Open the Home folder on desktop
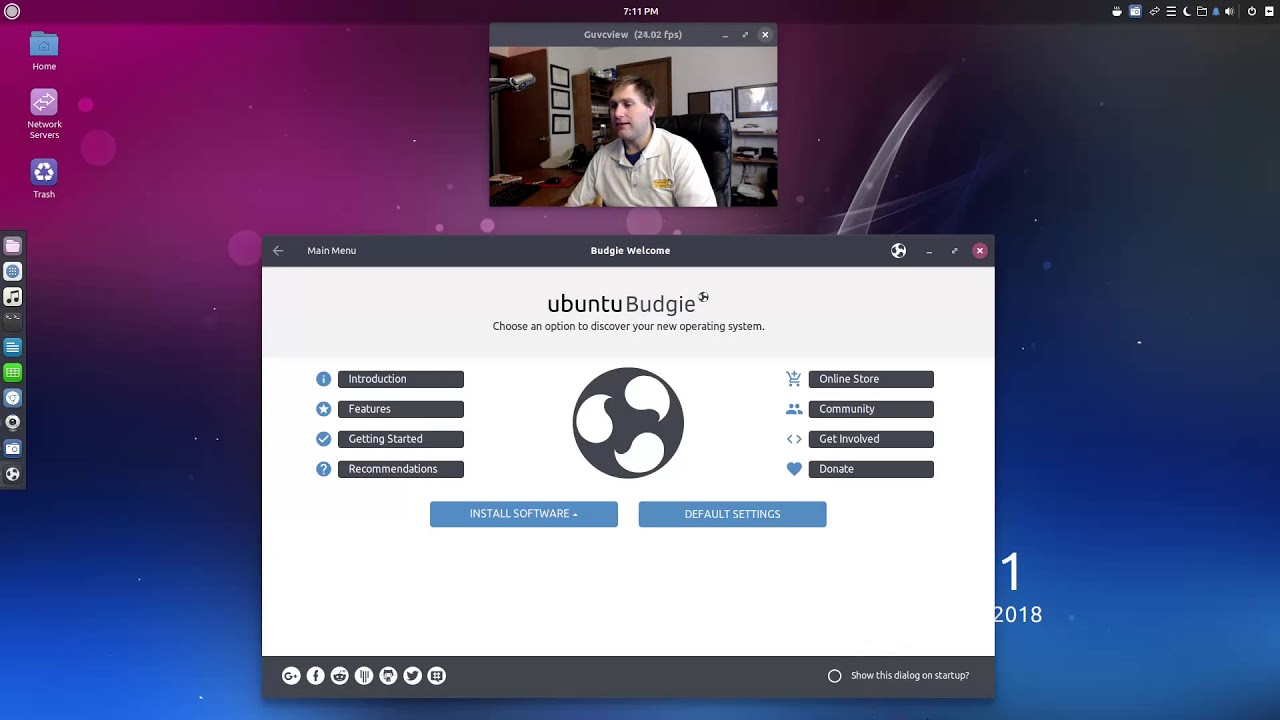The image size is (1280, 720). 44,52
